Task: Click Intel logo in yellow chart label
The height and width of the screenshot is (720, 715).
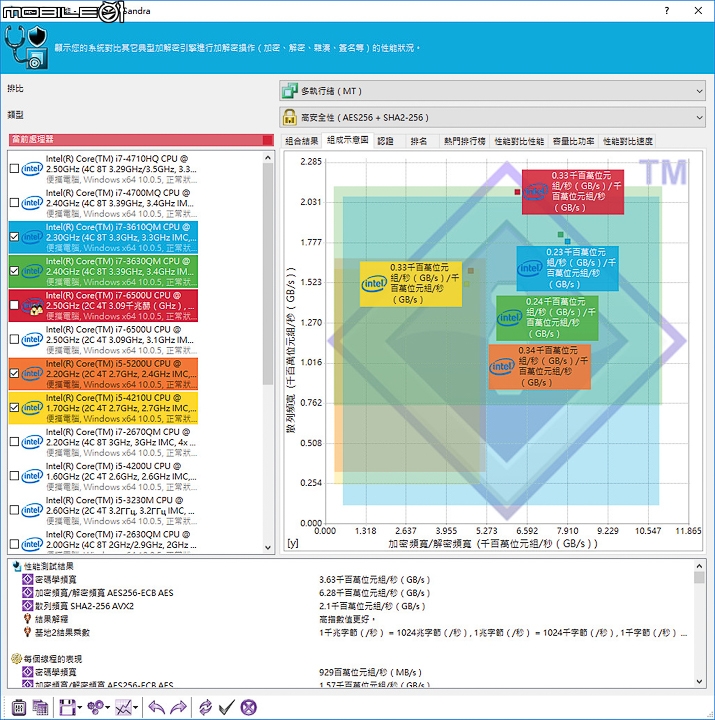Action: 374,284
